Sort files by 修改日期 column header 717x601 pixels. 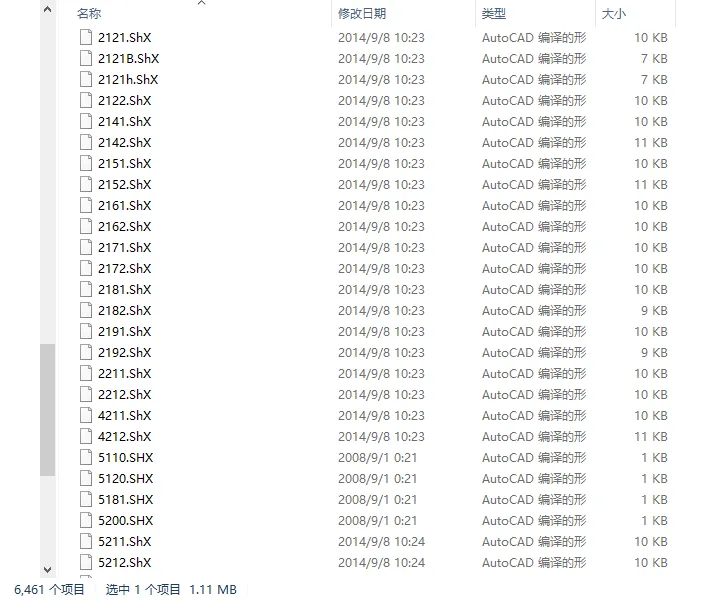362,14
